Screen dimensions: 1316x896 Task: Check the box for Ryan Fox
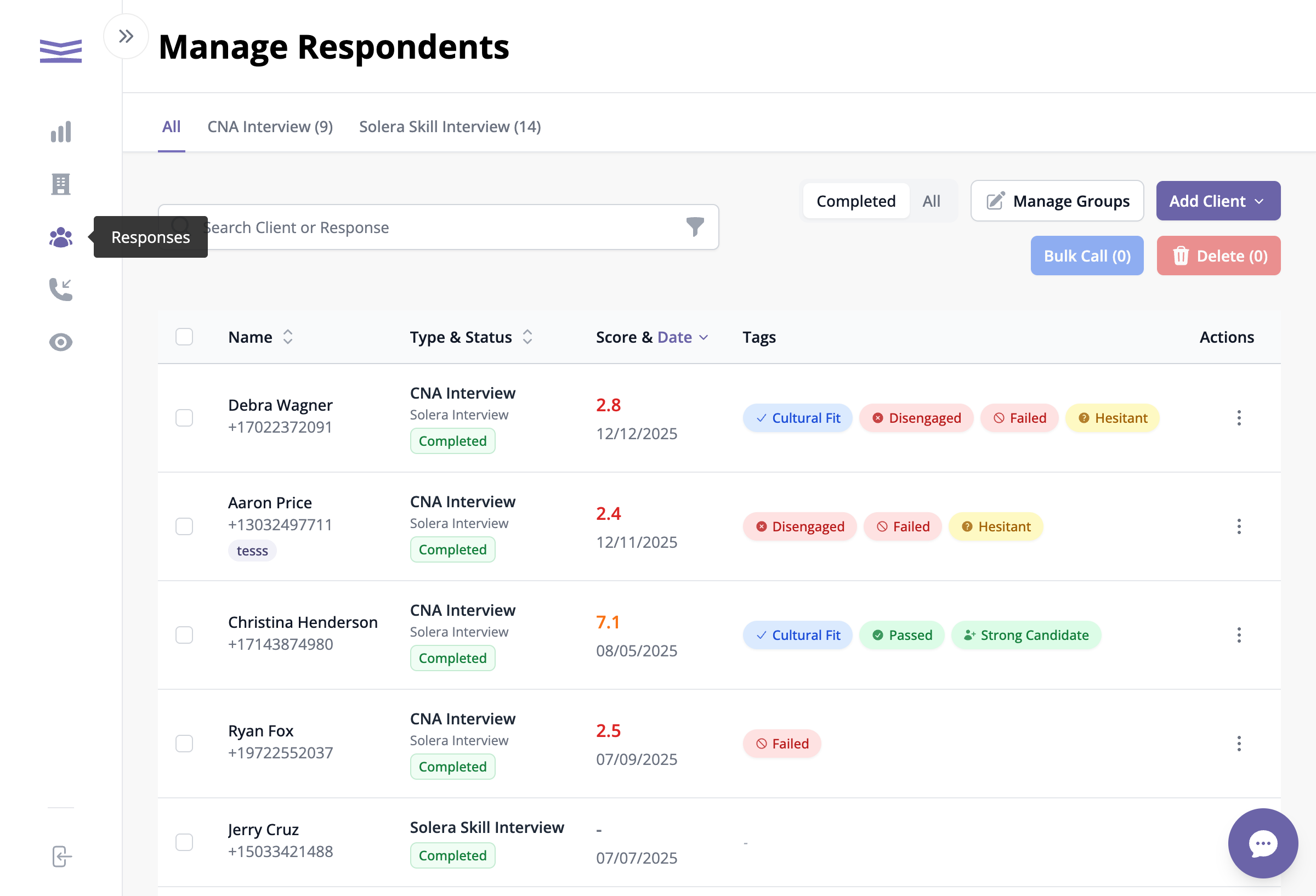184,744
